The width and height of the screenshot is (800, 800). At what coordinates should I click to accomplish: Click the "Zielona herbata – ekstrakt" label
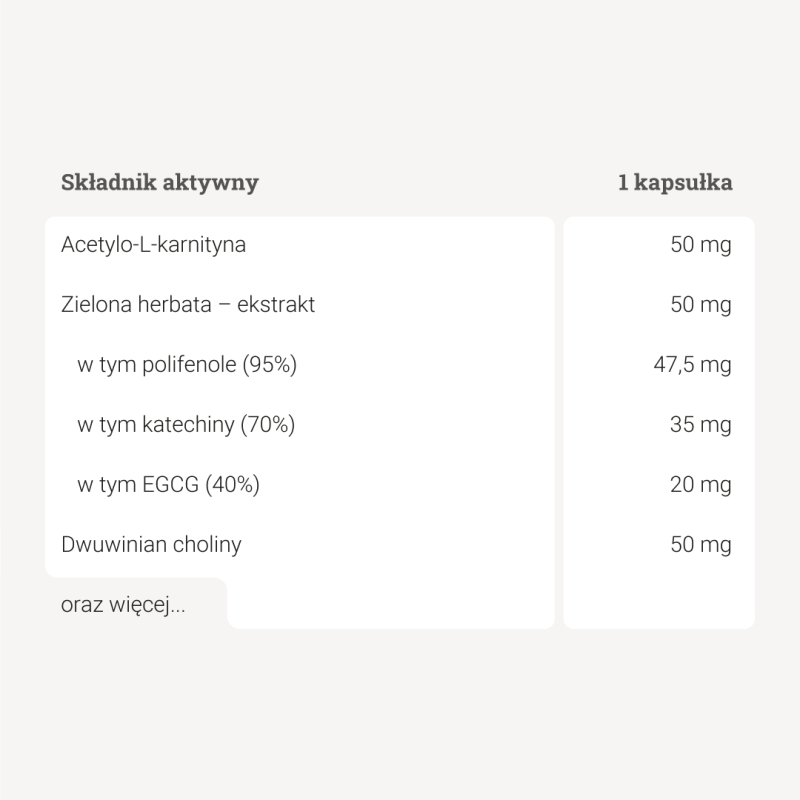tap(188, 304)
